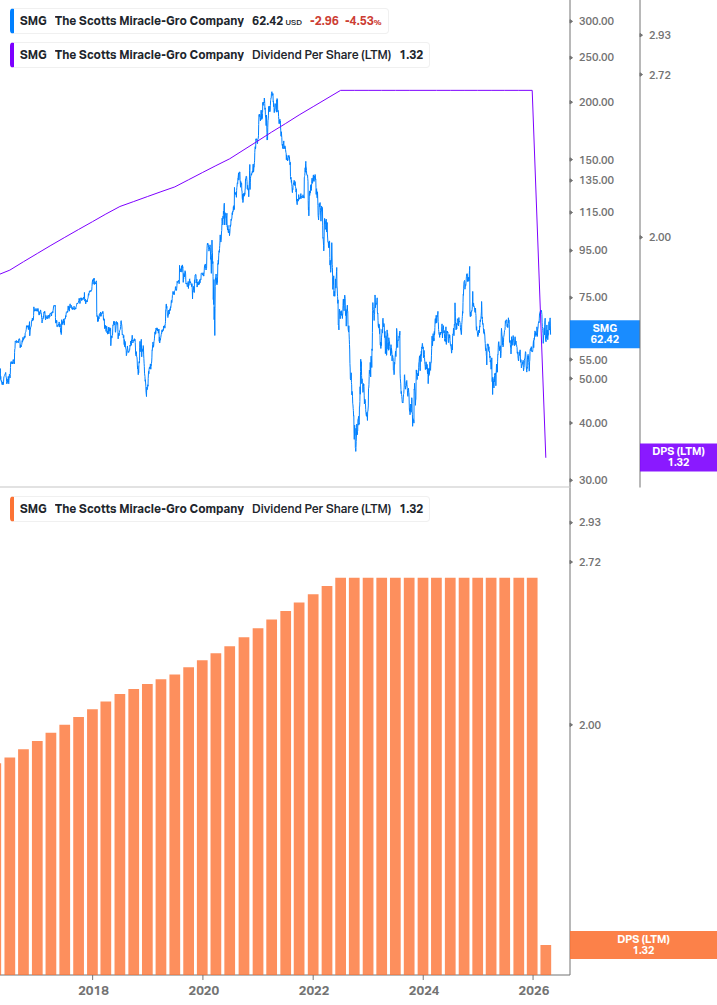717x1005 pixels.
Task: Click 2.72 on the purple DPS line axis
Action: click(660, 75)
